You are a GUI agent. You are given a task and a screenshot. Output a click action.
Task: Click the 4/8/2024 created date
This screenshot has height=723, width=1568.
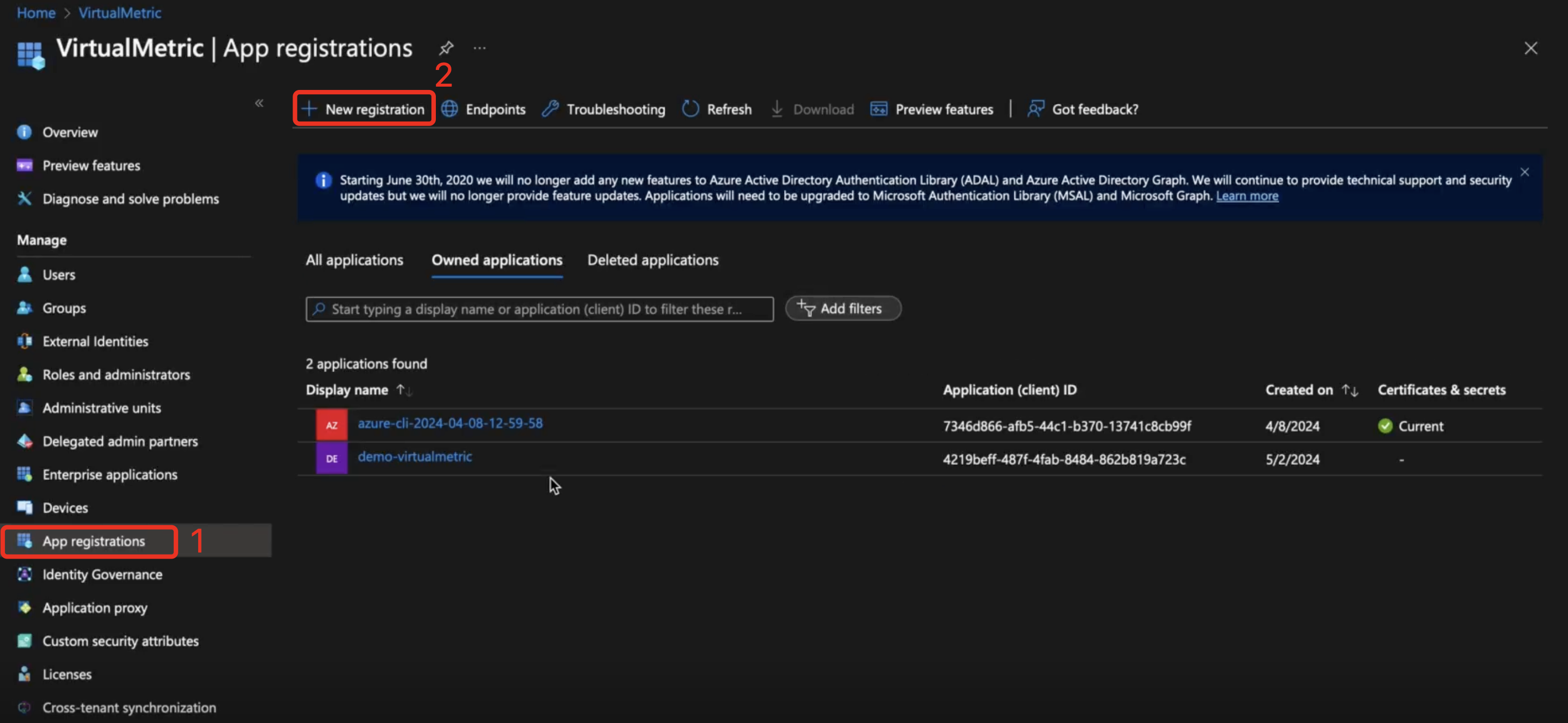pos(1292,426)
